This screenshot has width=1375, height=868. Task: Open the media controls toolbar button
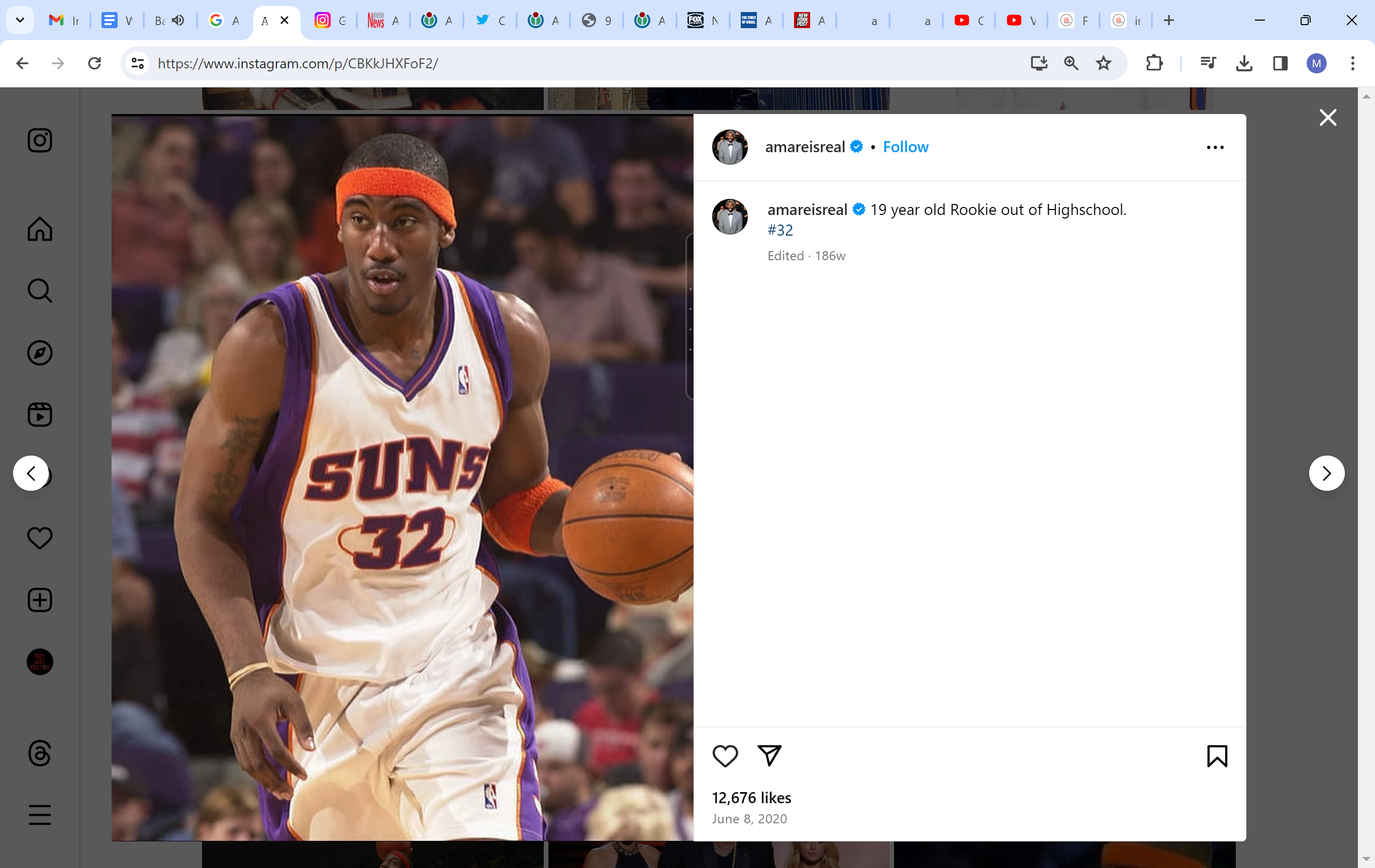[x=1208, y=63]
